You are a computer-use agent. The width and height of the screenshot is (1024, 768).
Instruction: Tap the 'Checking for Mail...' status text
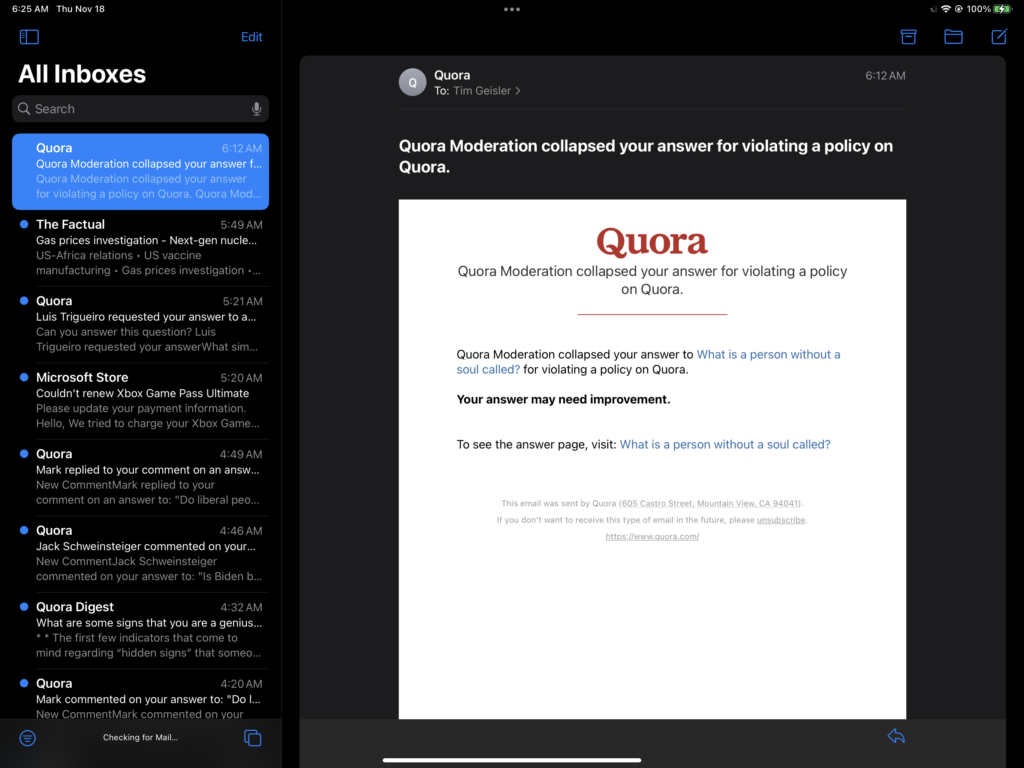tap(140, 737)
